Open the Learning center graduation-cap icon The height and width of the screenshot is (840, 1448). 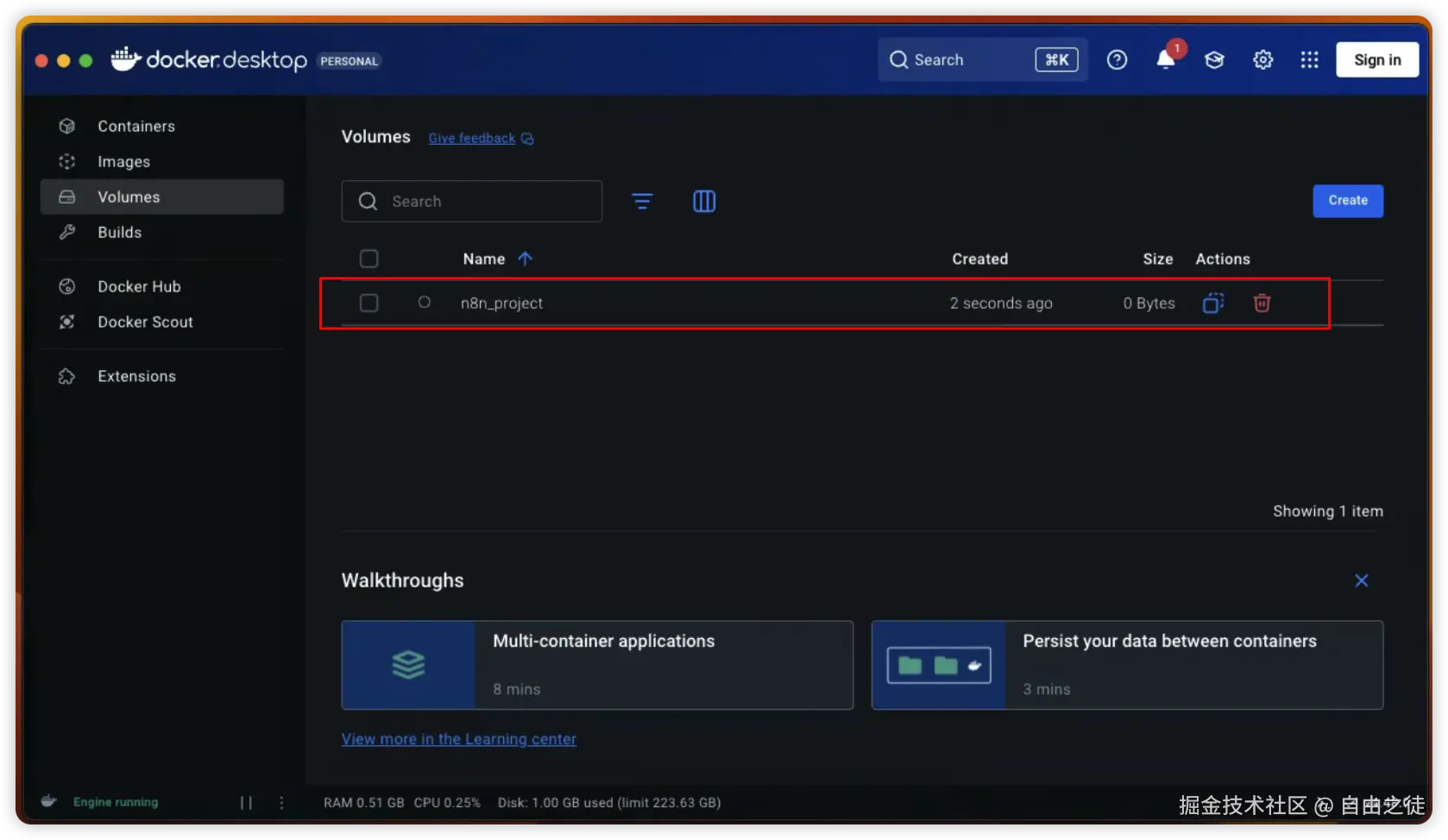pyautogui.click(x=1215, y=60)
